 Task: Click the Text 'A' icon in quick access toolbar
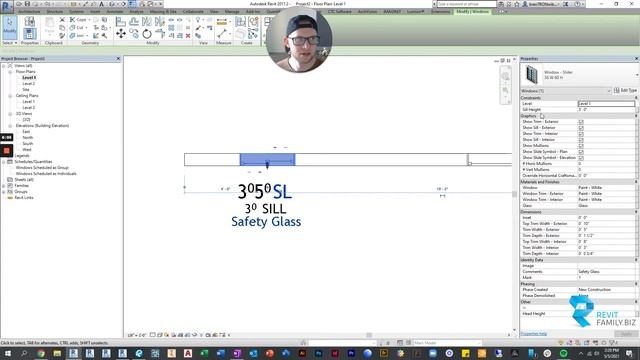tap(102, 4)
